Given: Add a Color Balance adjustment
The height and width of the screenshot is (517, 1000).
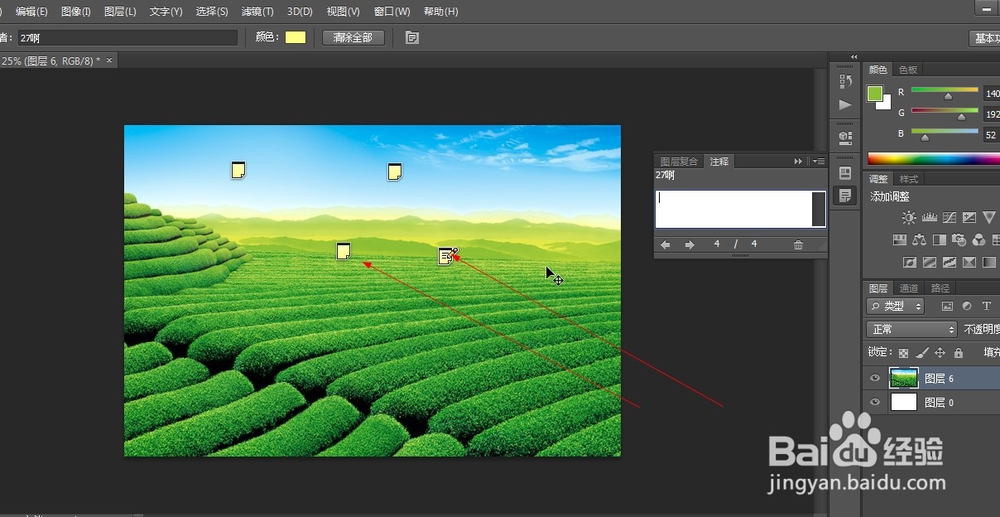Looking at the screenshot, I should 919,240.
